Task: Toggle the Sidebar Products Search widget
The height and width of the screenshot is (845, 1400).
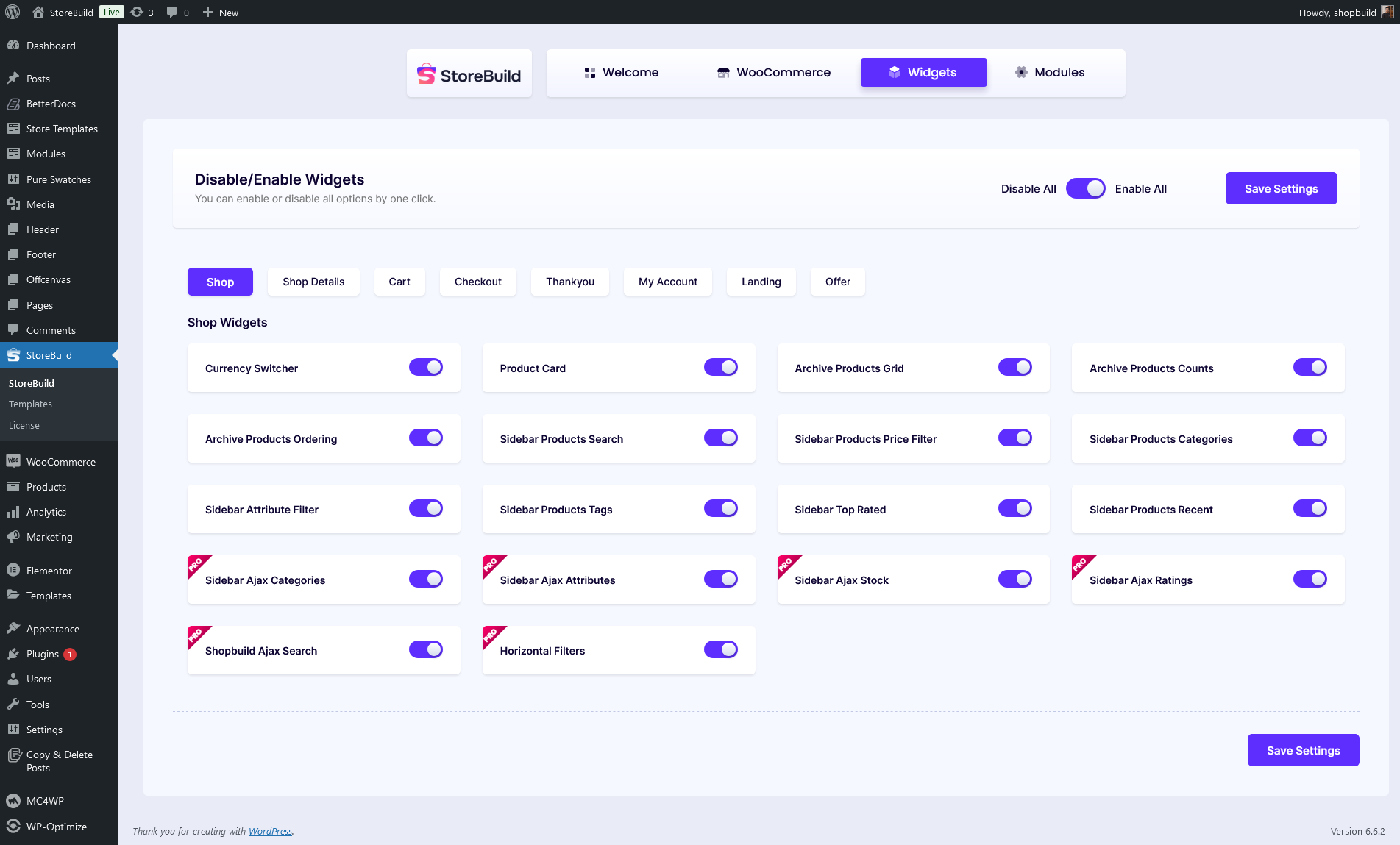Action: tap(721, 438)
